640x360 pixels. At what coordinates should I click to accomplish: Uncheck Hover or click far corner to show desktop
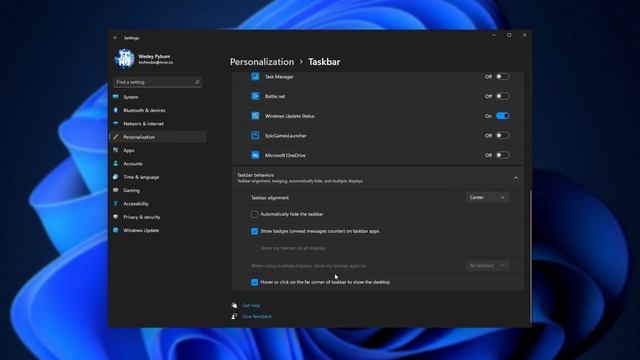(254, 282)
